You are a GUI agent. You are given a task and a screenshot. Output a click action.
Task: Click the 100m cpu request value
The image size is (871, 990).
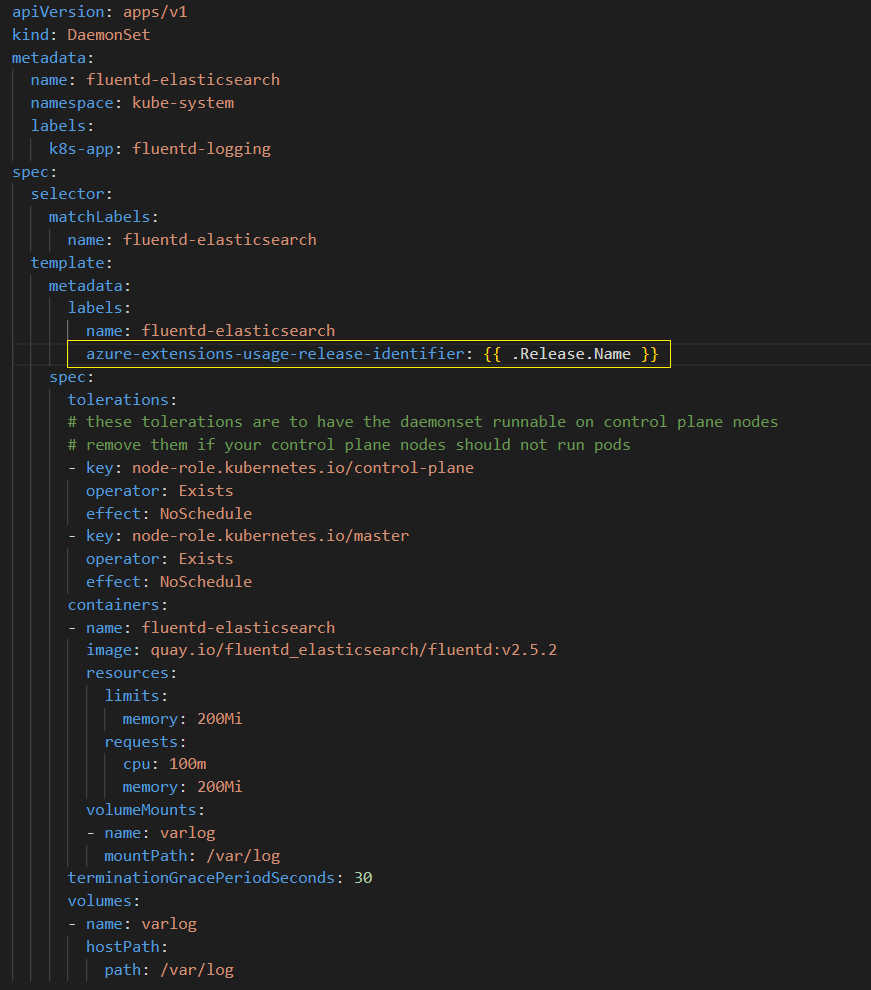point(187,763)
